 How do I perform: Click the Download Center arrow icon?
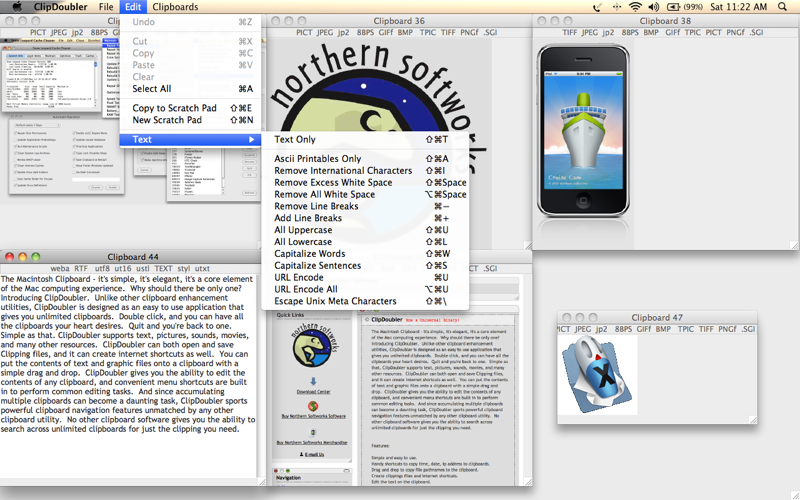tap(313, 381)
